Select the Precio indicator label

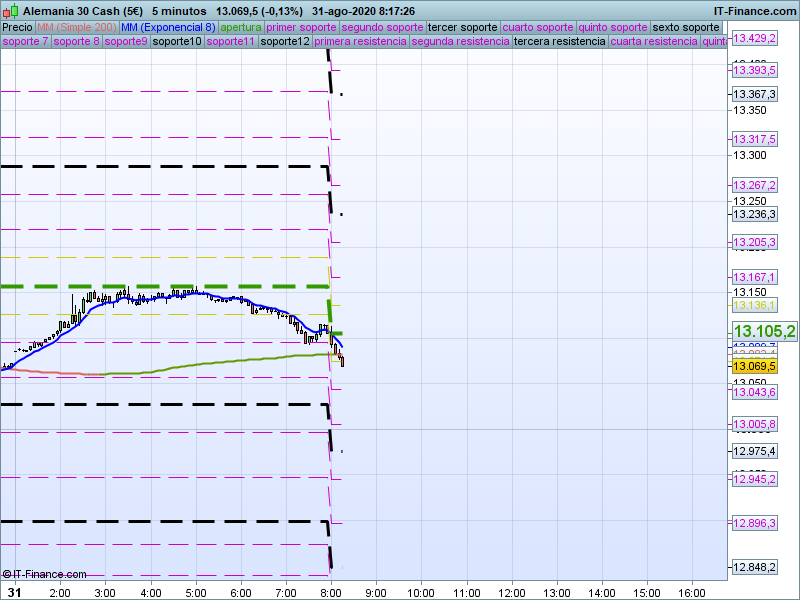17,27
